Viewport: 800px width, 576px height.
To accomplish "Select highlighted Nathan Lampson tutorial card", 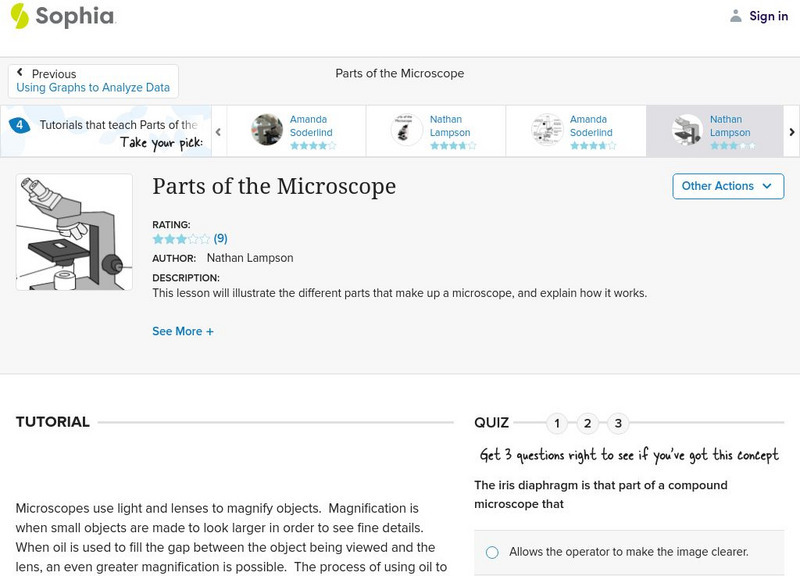I will click(714, 131).
